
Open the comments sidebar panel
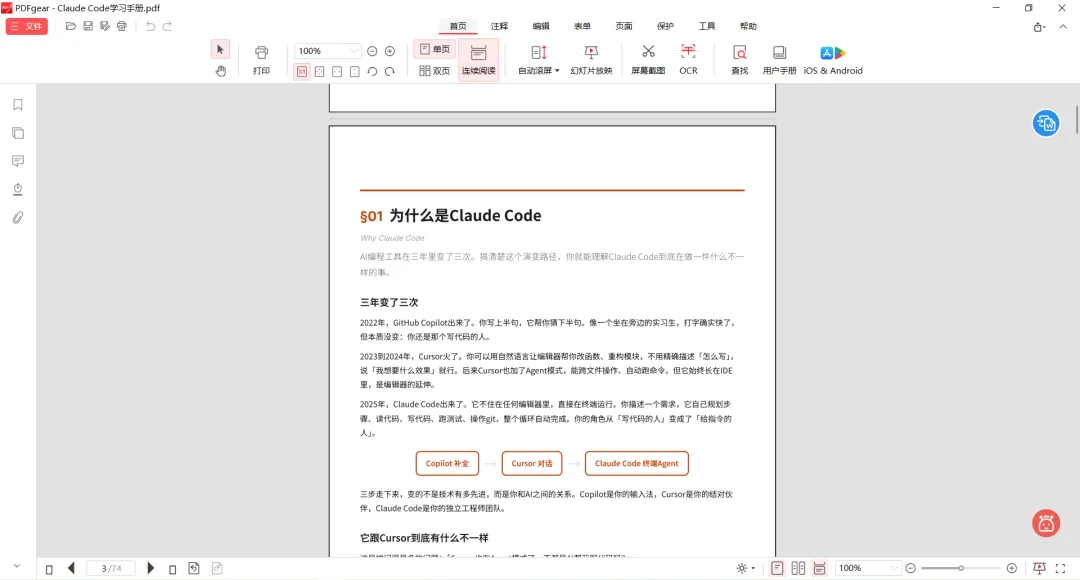(18, 161)
